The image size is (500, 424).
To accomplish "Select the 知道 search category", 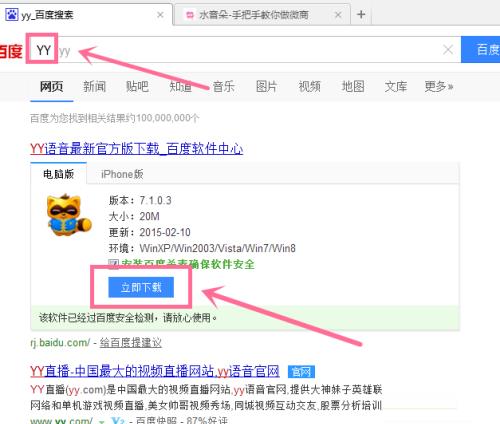I will tap(181, 87).
